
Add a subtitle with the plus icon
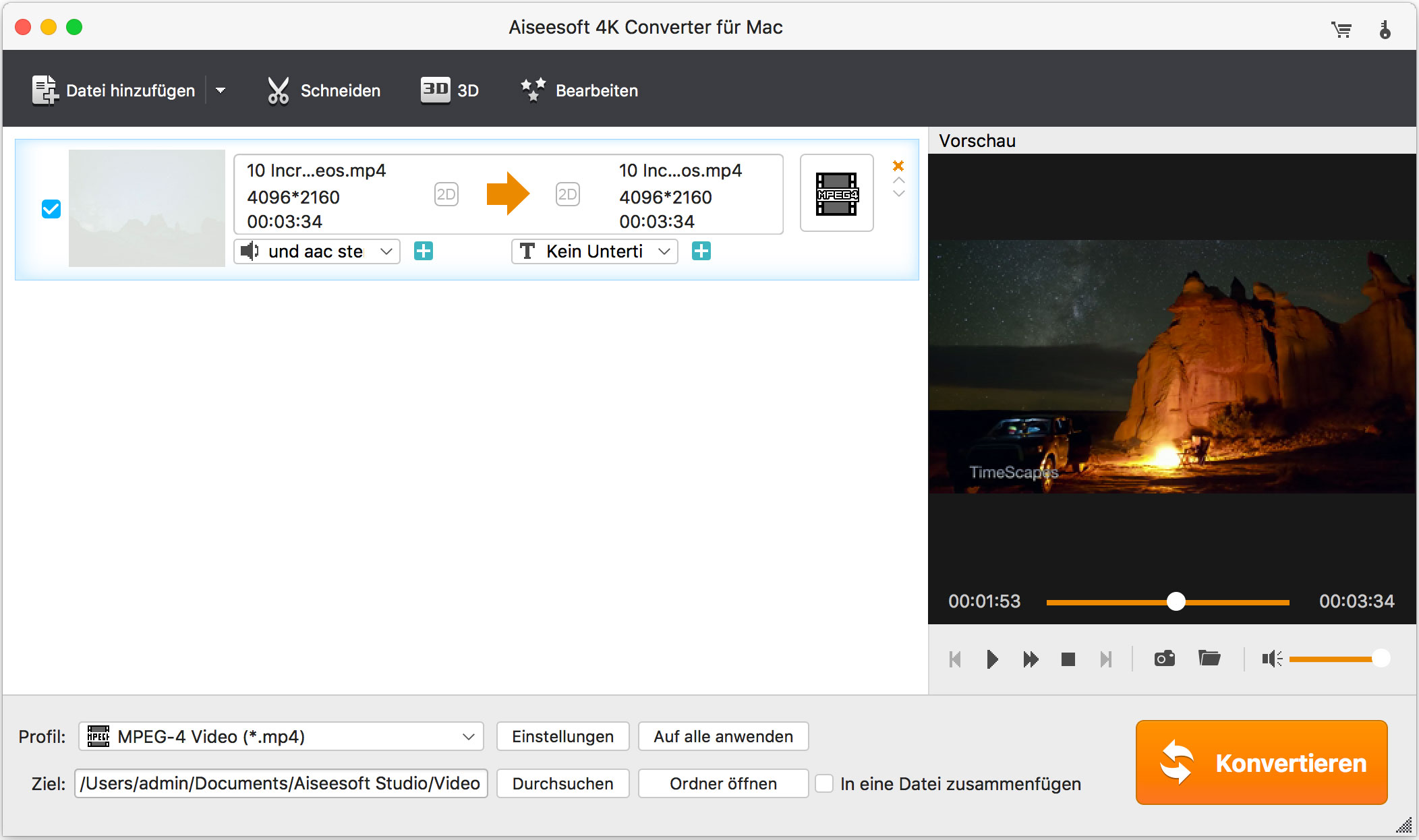(x=701, y=251)
